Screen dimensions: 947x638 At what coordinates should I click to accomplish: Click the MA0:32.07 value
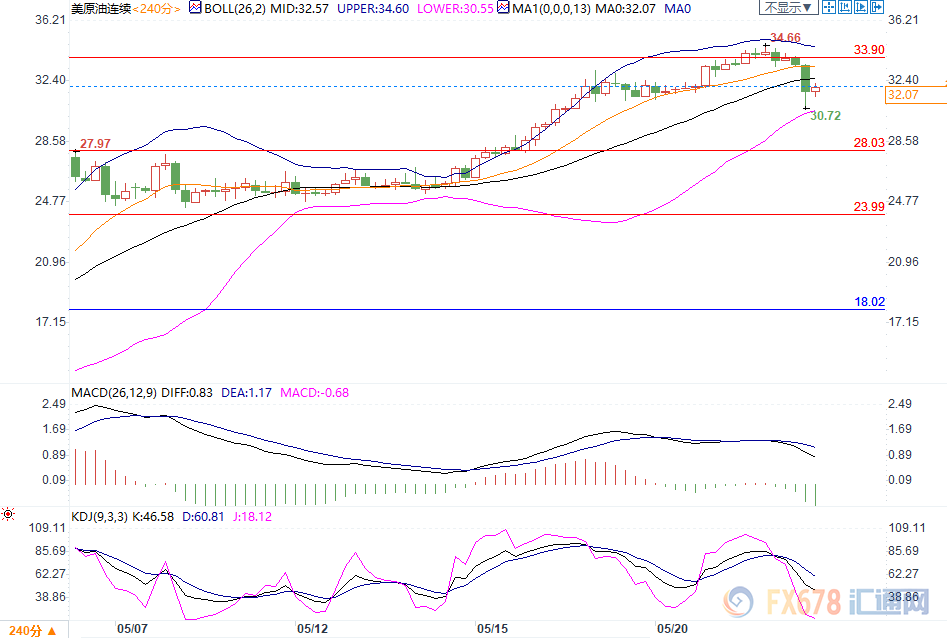click(x=625, y=8)
